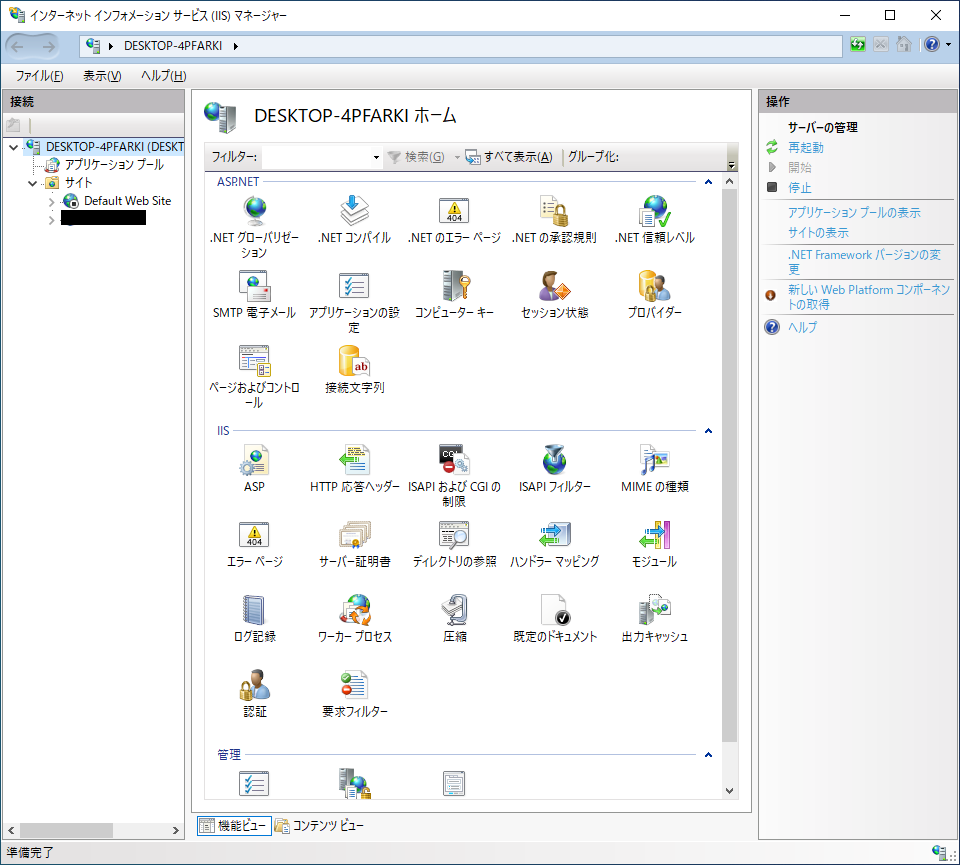Click inside the フィルター input field
Image resolution: width=960 pixels, height=865 pixels.
pos(315,157)
